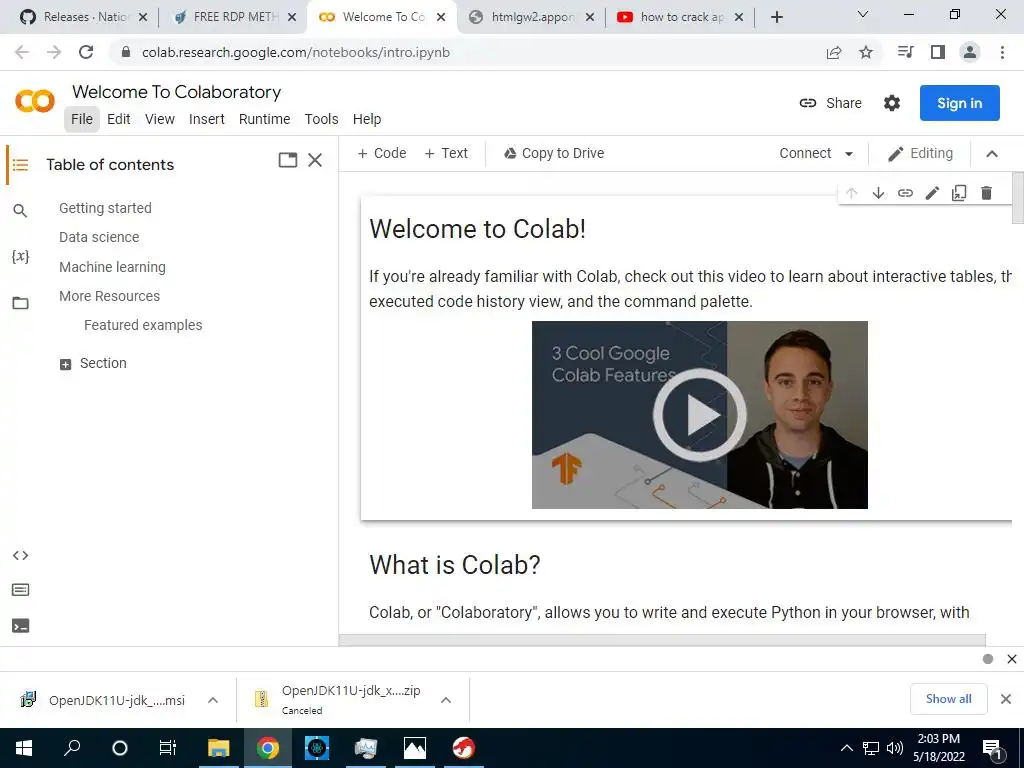Open the Help menu

(x=367, y=119)
